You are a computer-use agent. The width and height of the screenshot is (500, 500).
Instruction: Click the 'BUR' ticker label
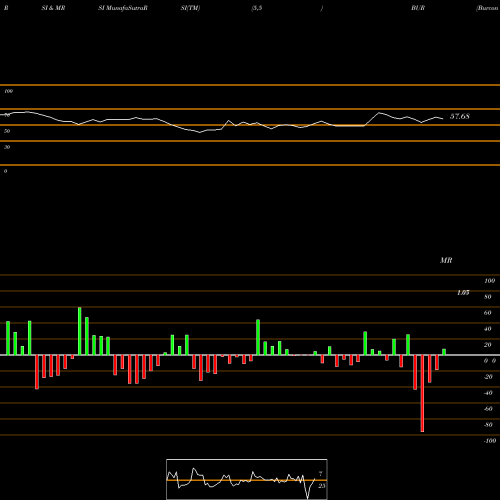coord(418,8)
